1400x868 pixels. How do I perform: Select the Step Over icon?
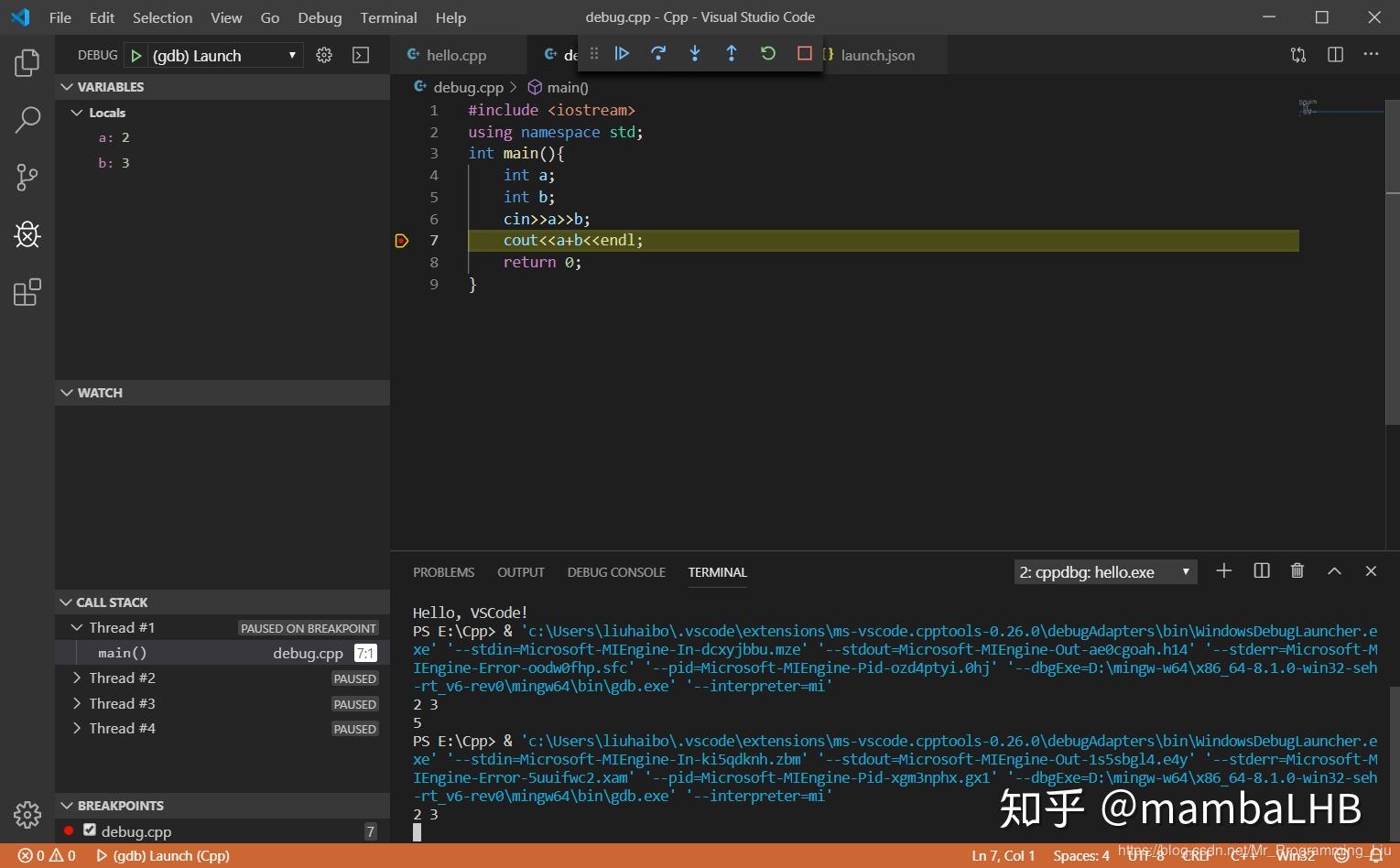(658, 53)
